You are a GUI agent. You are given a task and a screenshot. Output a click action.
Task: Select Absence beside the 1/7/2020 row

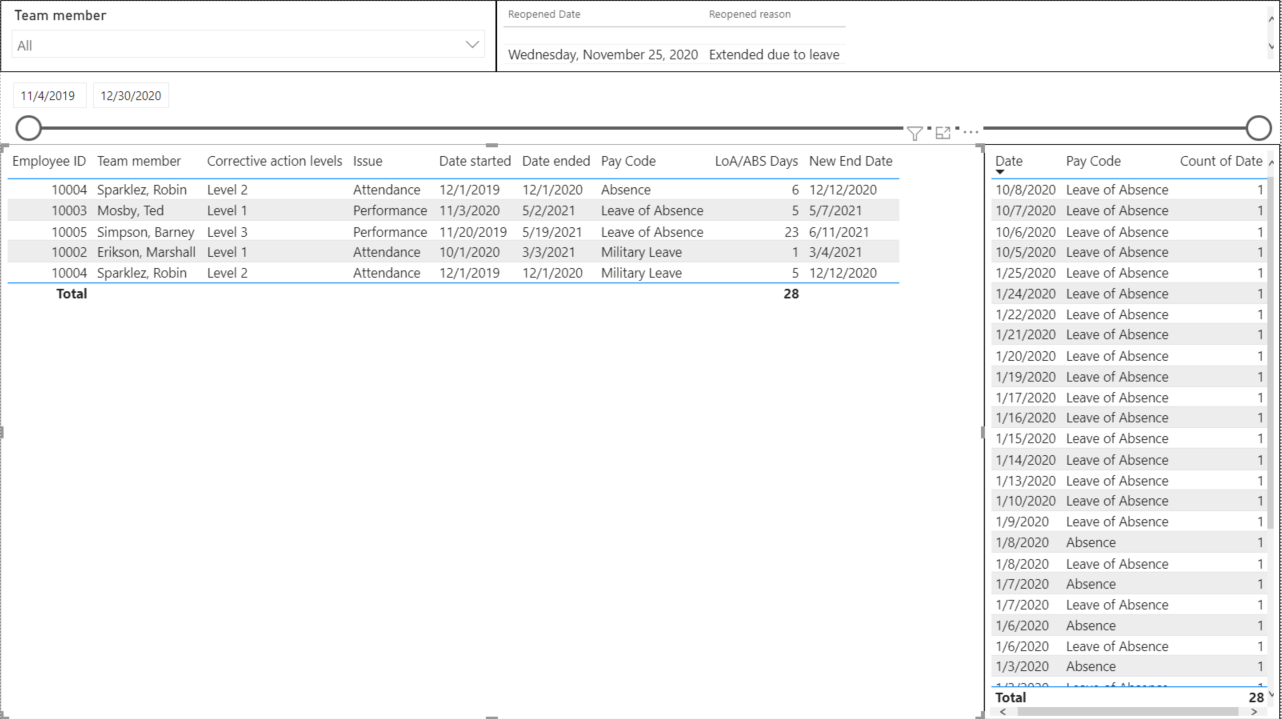pos(1090,584)
